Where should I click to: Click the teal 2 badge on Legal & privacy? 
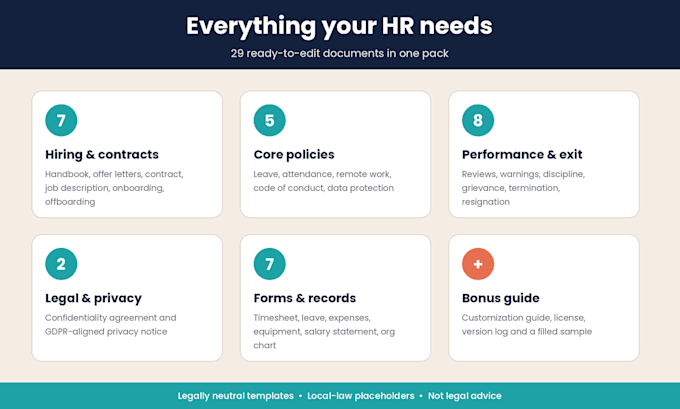(x=61, y=264)
